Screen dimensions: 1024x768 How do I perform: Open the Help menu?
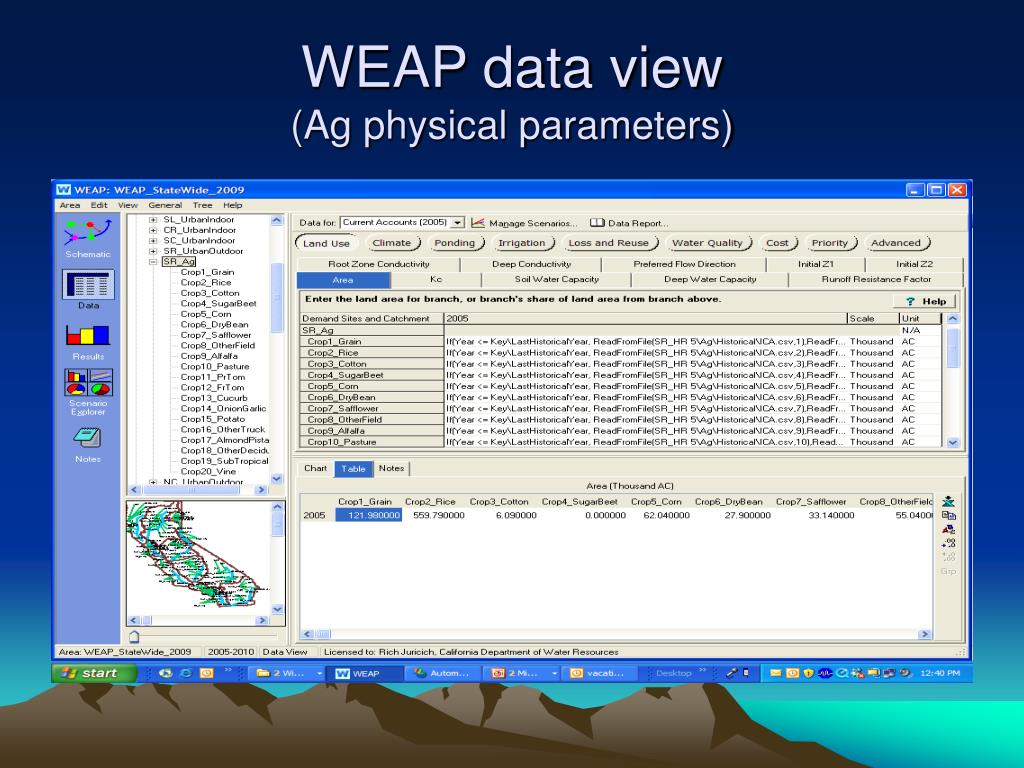pos(232,205)
